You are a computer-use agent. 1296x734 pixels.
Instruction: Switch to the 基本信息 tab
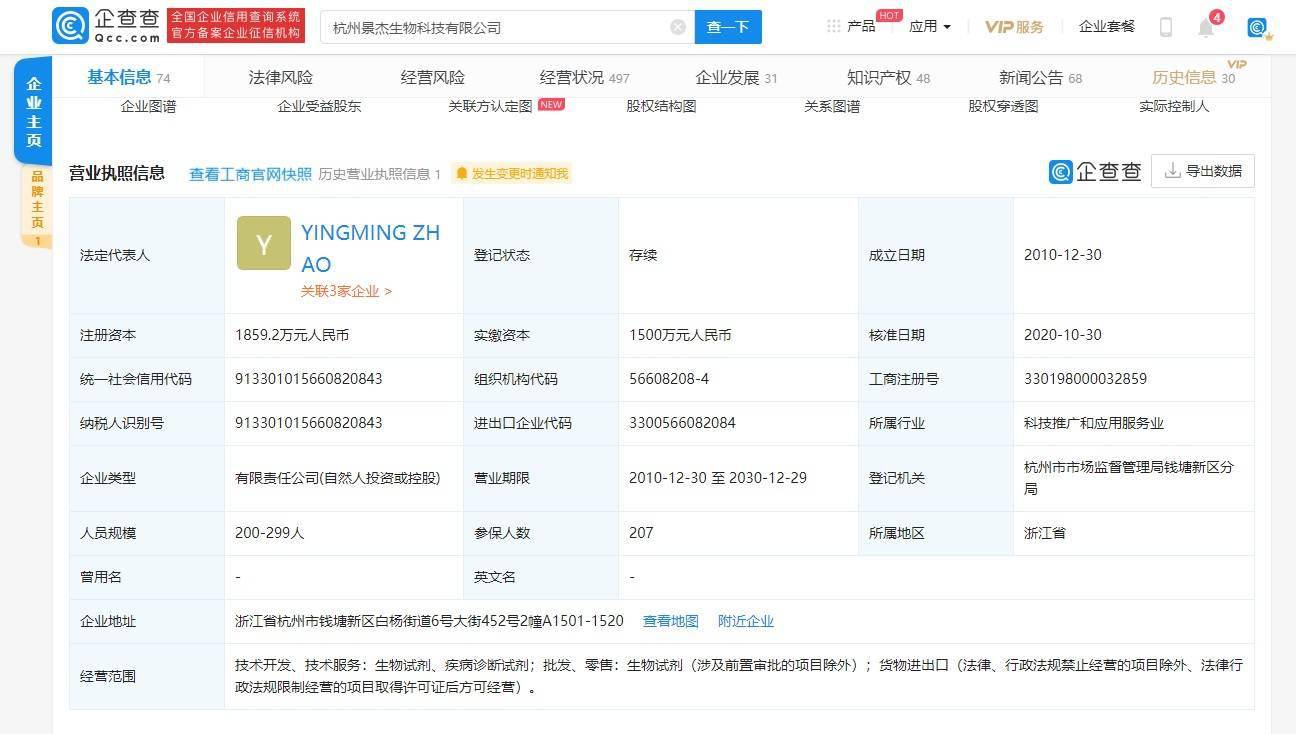[128, 77]
